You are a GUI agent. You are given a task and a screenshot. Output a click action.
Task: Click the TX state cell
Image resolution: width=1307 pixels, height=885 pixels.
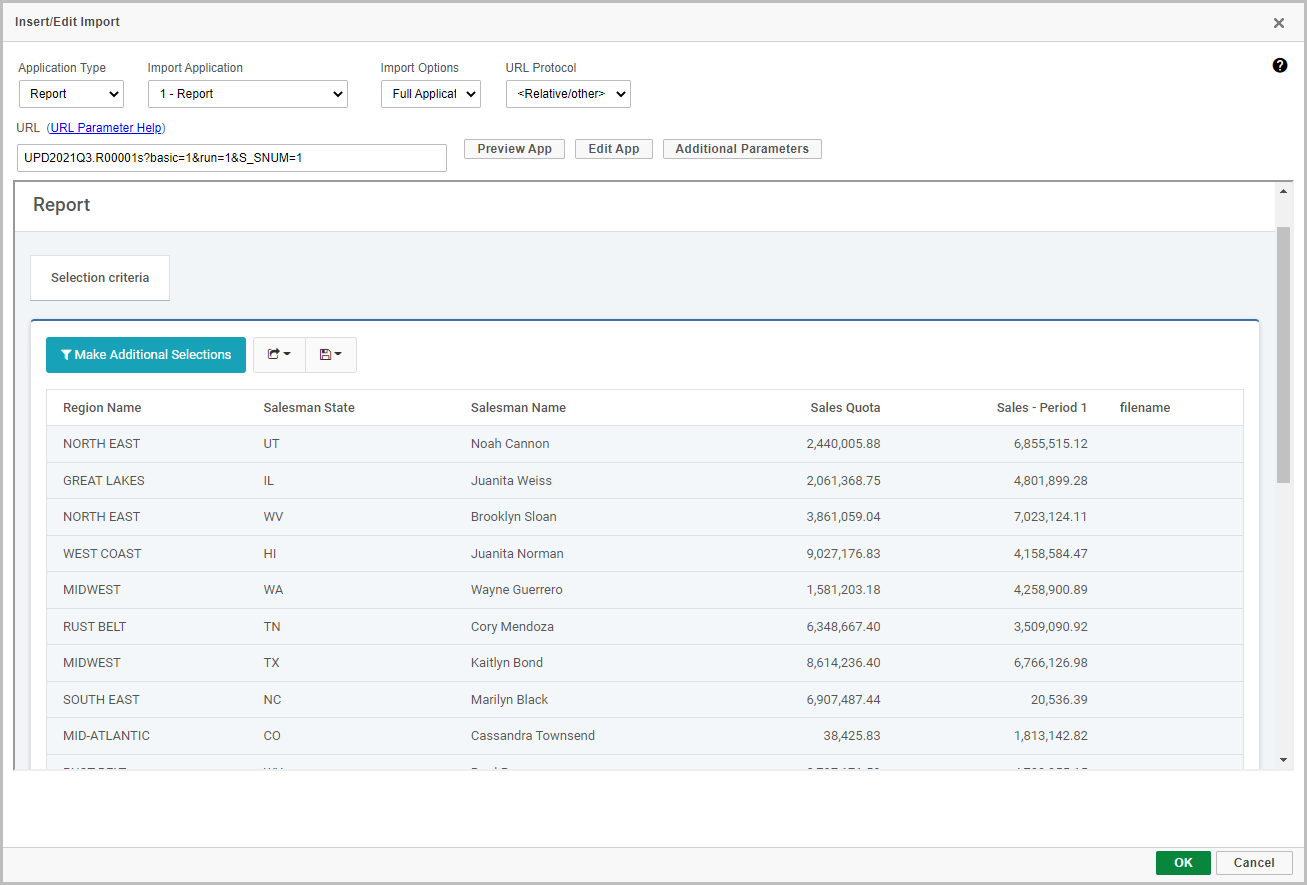pyautogui.click(x=271, y=663)
